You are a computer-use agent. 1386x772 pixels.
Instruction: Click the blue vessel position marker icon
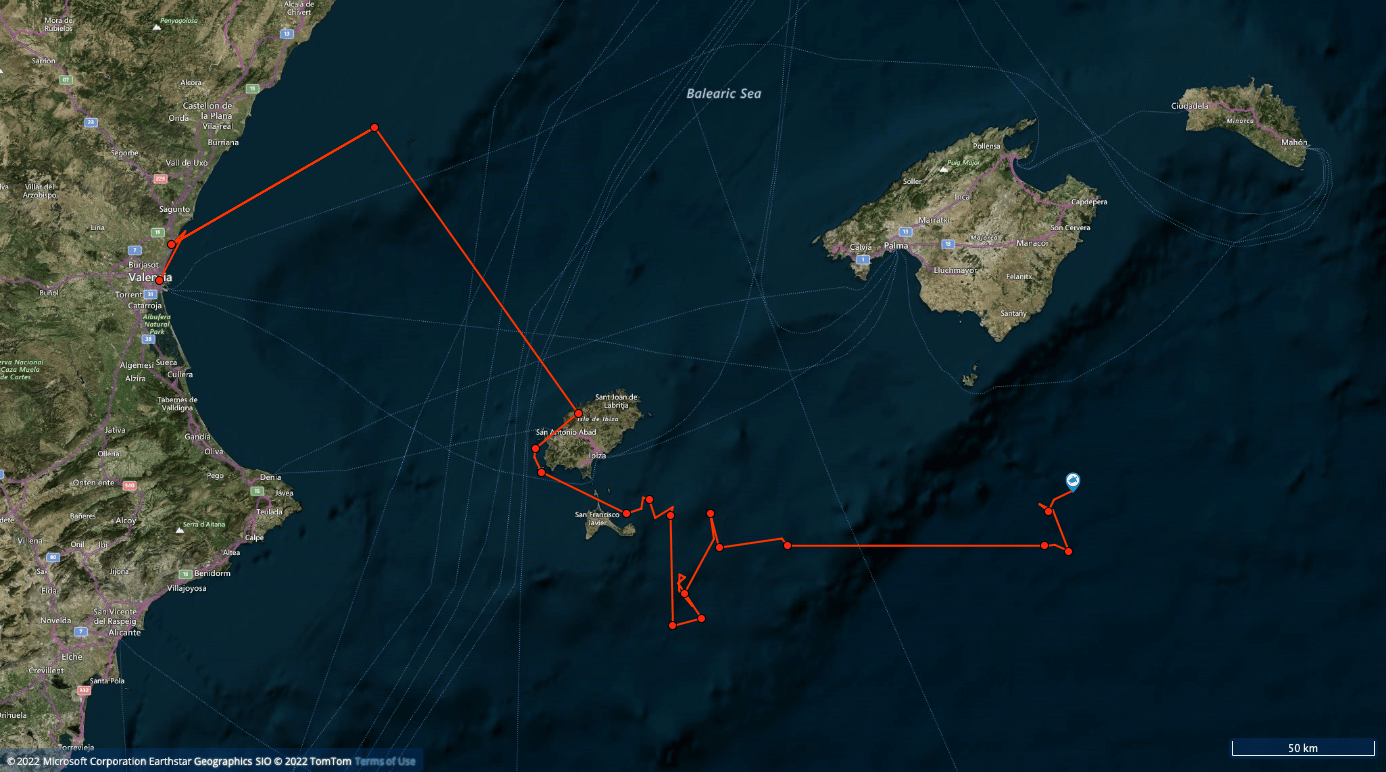tap(1072, 482)
